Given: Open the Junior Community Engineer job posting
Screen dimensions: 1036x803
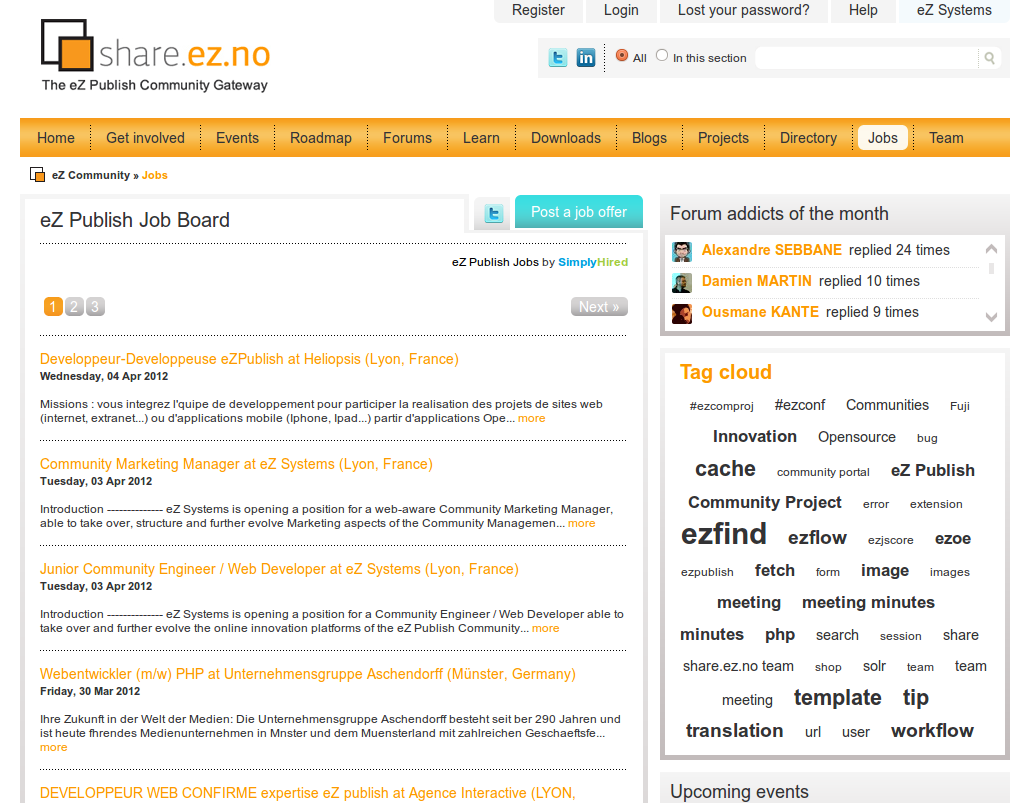Looking at the screenshot, I should pyautogui.click(x=279, y=569).
